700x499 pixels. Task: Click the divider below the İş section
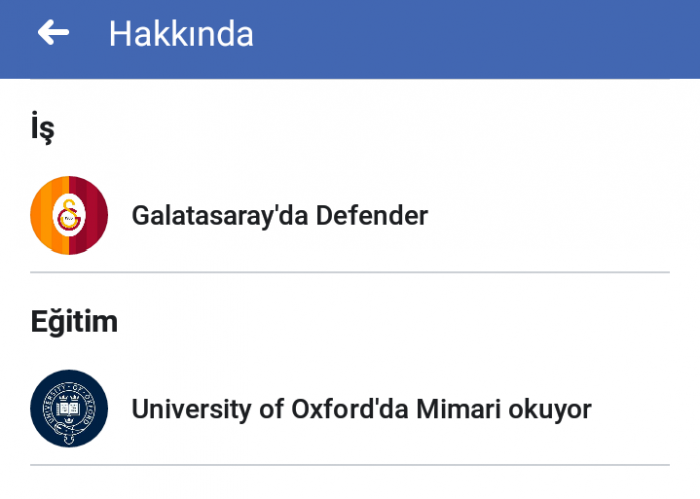point(350,272)
